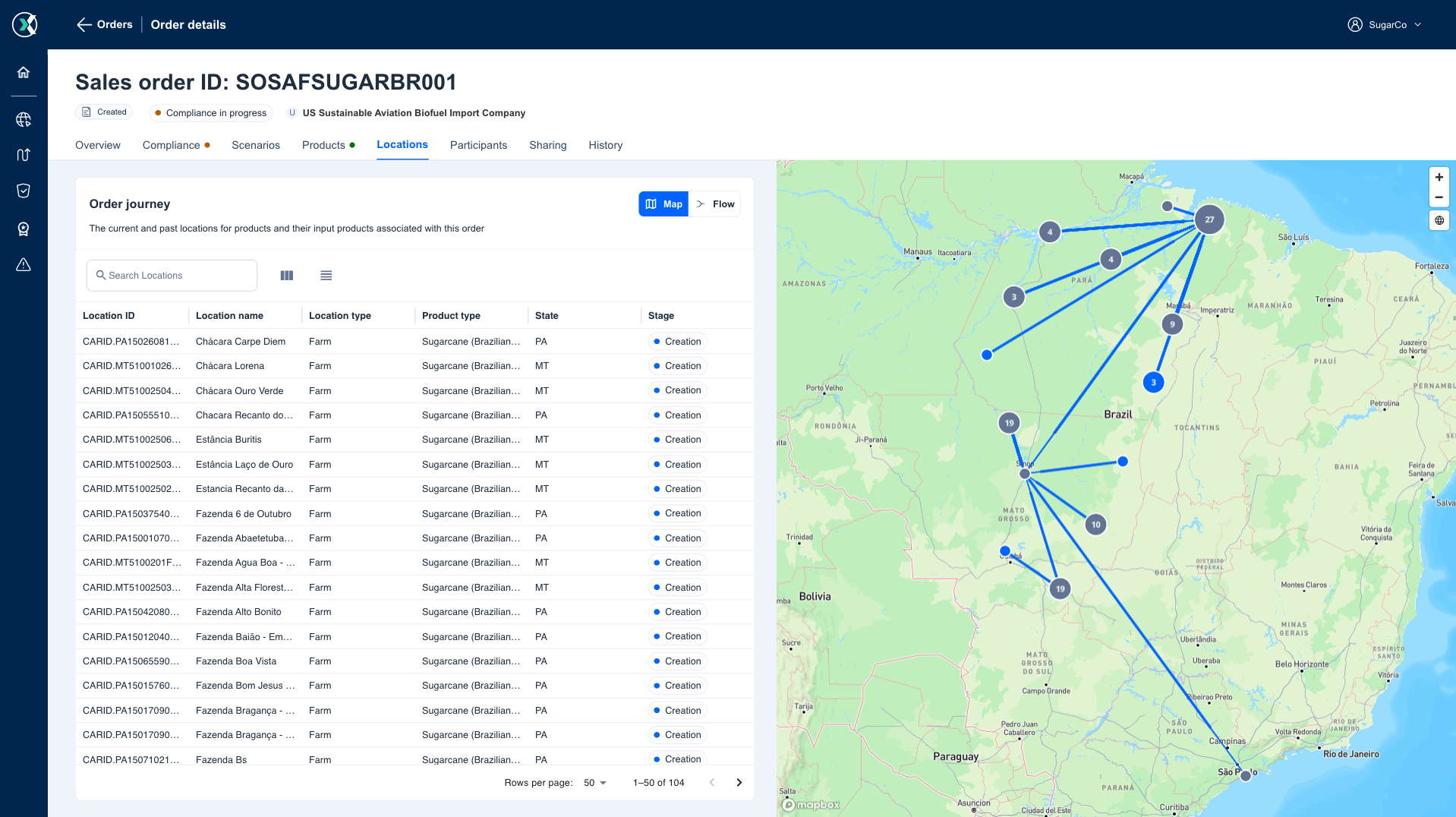The image size is (1456, 817).
Task: Toggle column view layout icon
Action: (x=287, y=276)
